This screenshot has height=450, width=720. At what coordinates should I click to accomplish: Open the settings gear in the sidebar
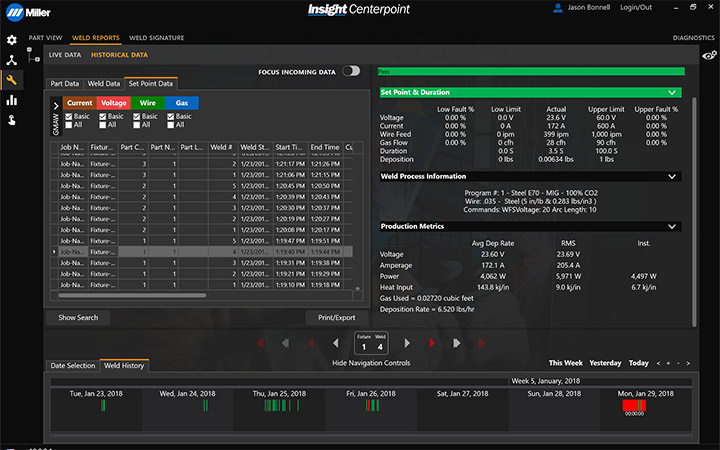(x=12, y=40)
